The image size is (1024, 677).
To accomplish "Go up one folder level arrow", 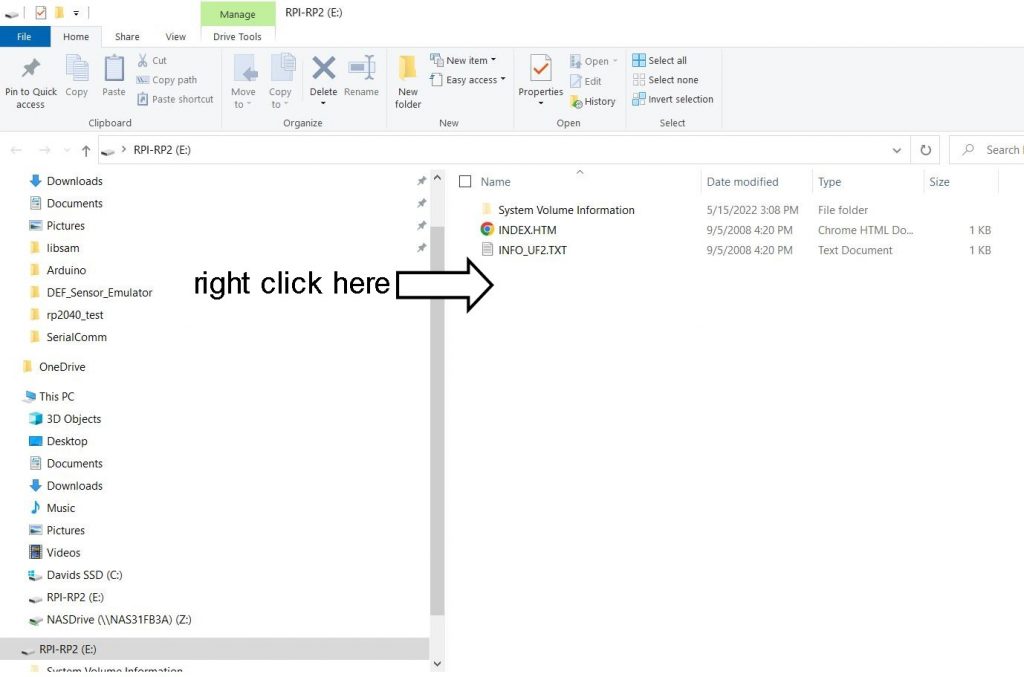I will pos(86,150).
